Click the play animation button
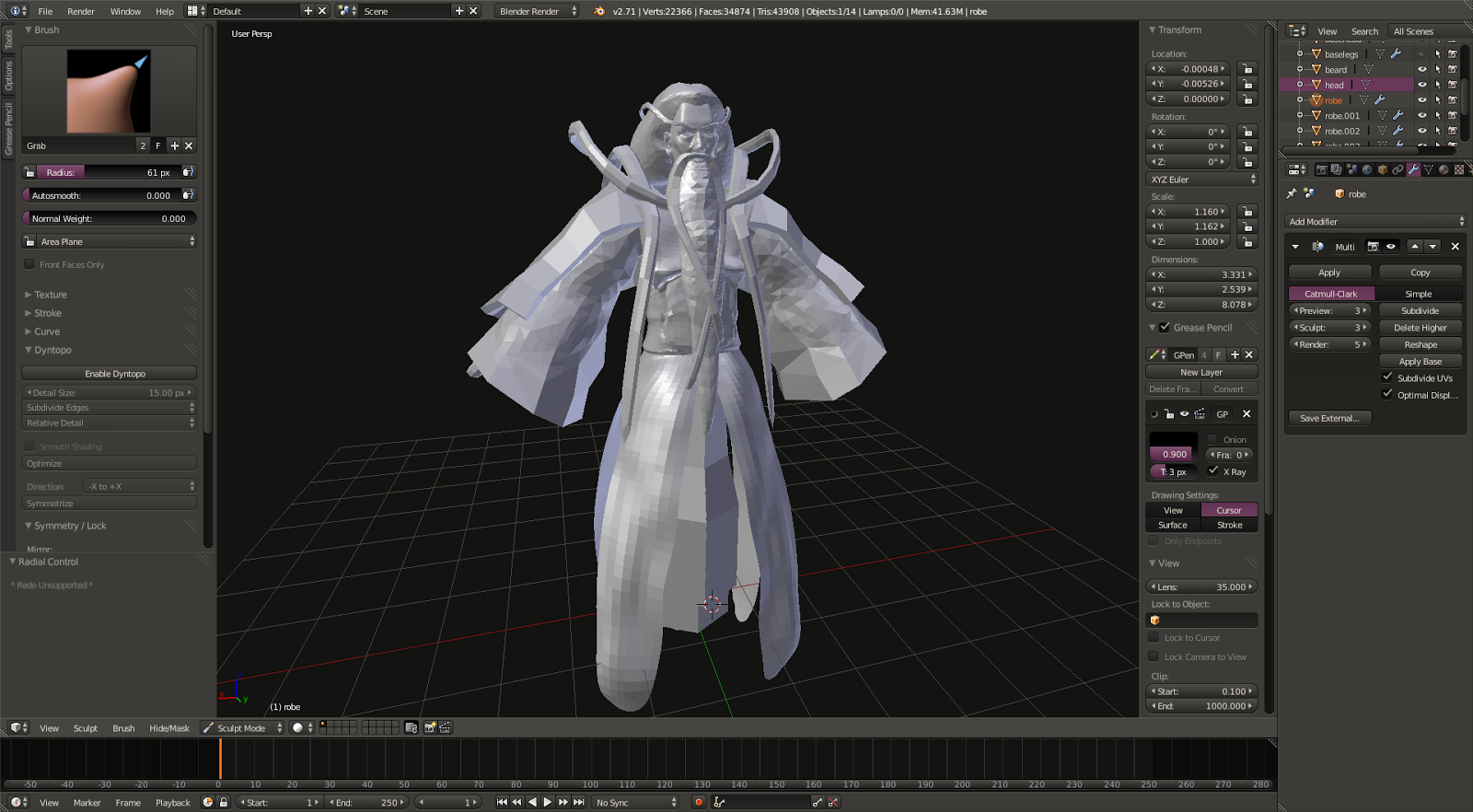Viewport: 1473px width, 812px height. coord(547,802)
